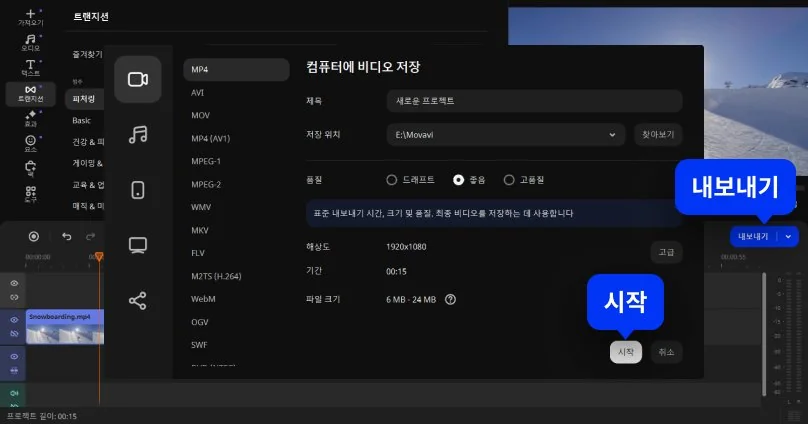Open 즐겨찾기 favorites in transitions list
The height and width of the screenshot is (424, 808).
coord(88,54)
